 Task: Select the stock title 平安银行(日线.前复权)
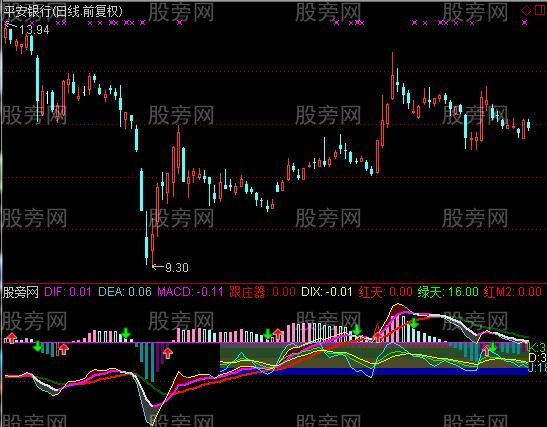click(x=63, y=12)
